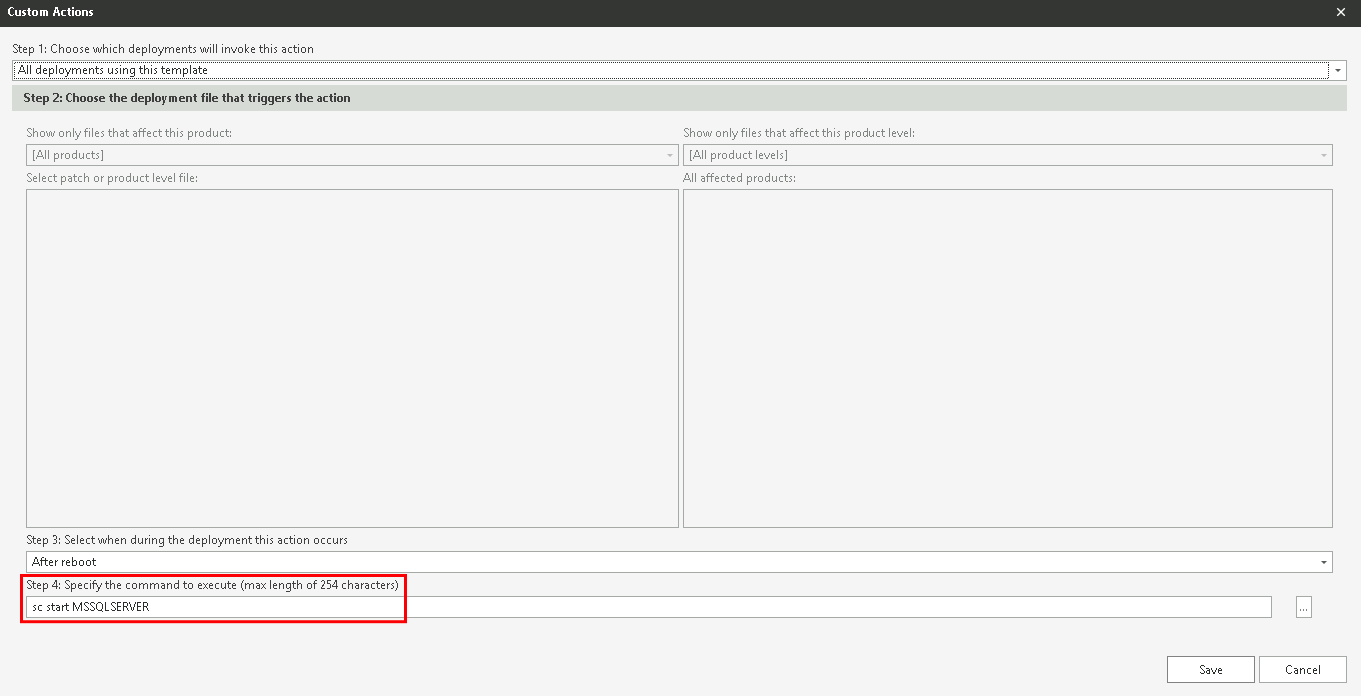The height and width of the screenshot is (696, 1361).
Task: Cancel the Custom Actions dialog
Action: tap(1303, 669)
